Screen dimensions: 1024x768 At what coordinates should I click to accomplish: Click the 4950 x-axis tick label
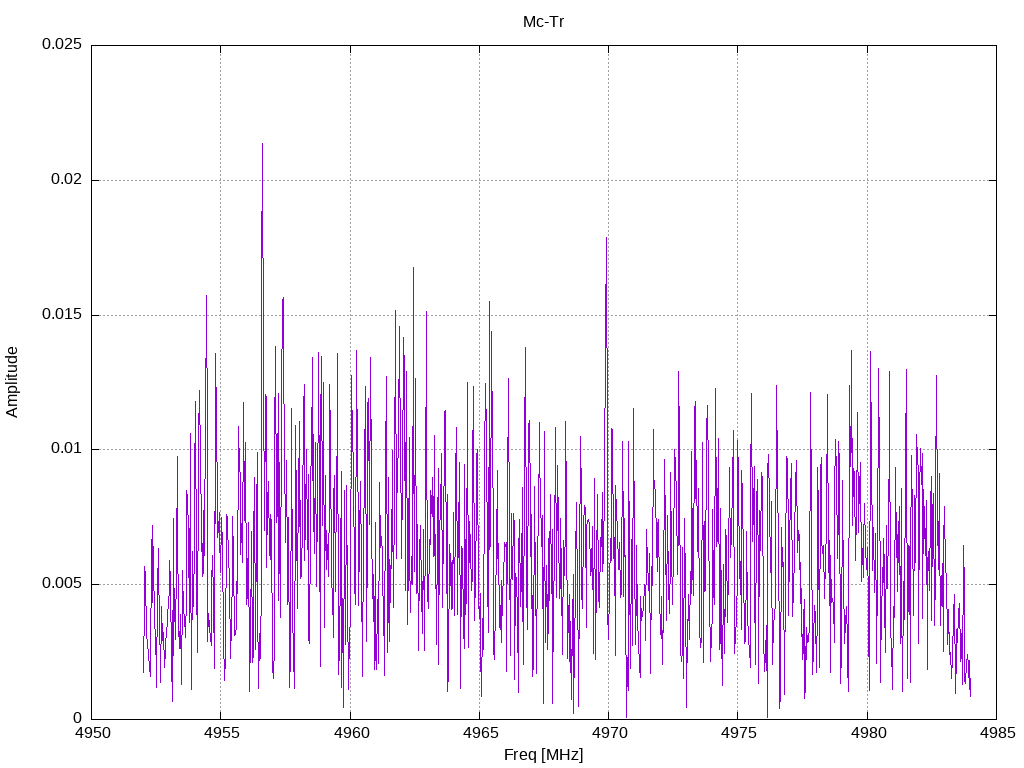[92, 733]
